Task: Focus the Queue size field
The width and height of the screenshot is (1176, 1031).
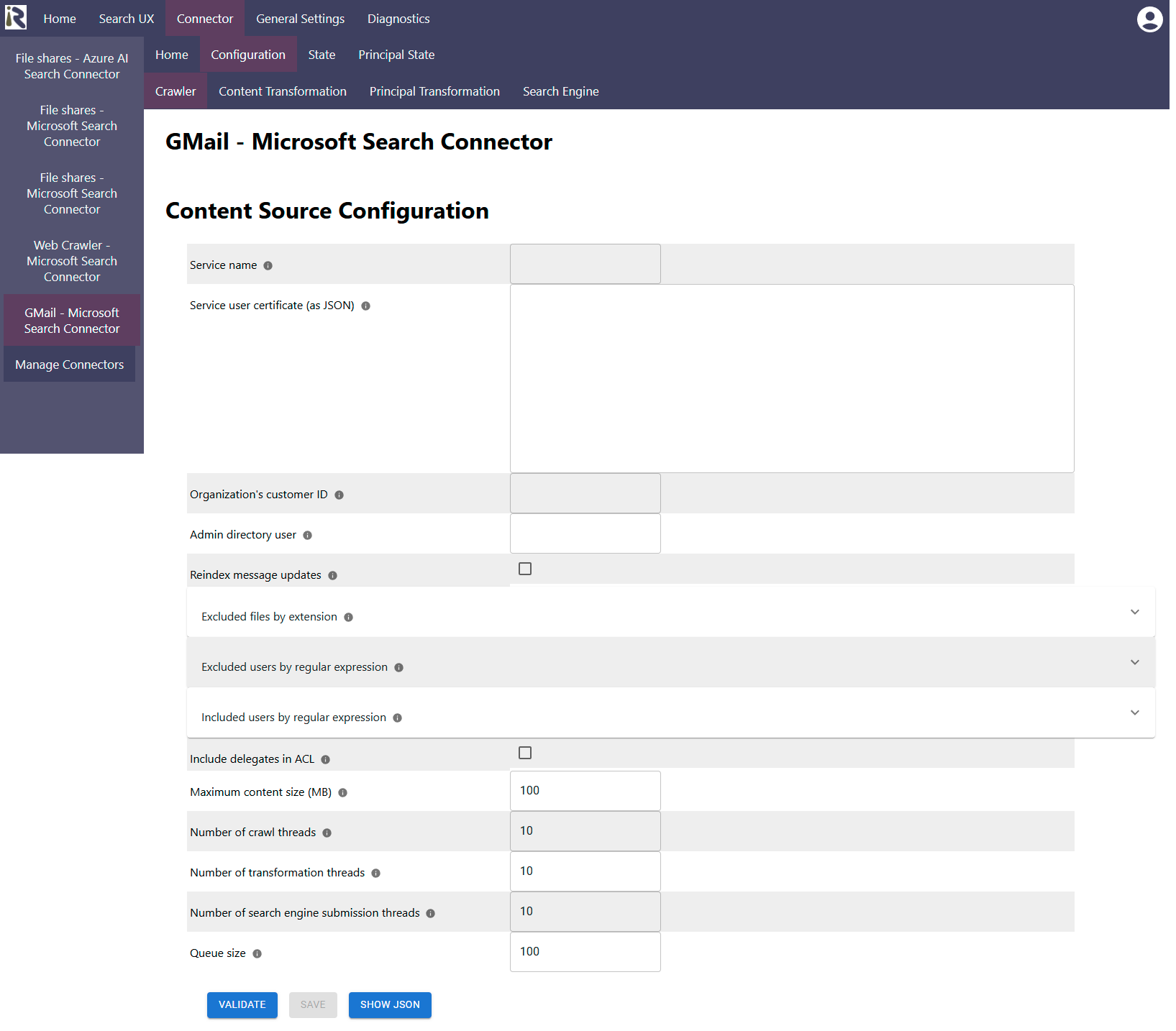Action: 585,952
